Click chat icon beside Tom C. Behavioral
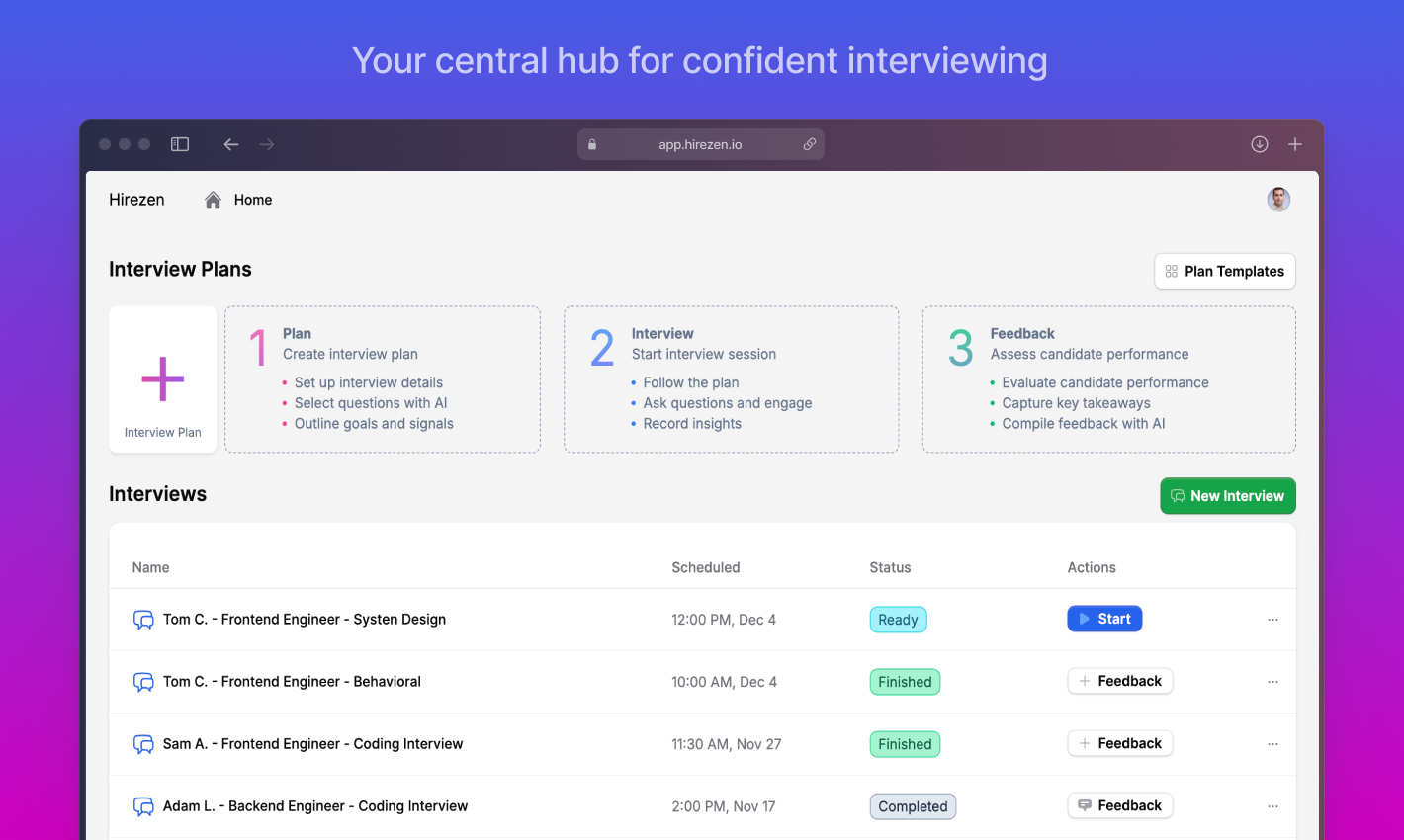Screen dimensions: 1404x840 tap(143, 682)
